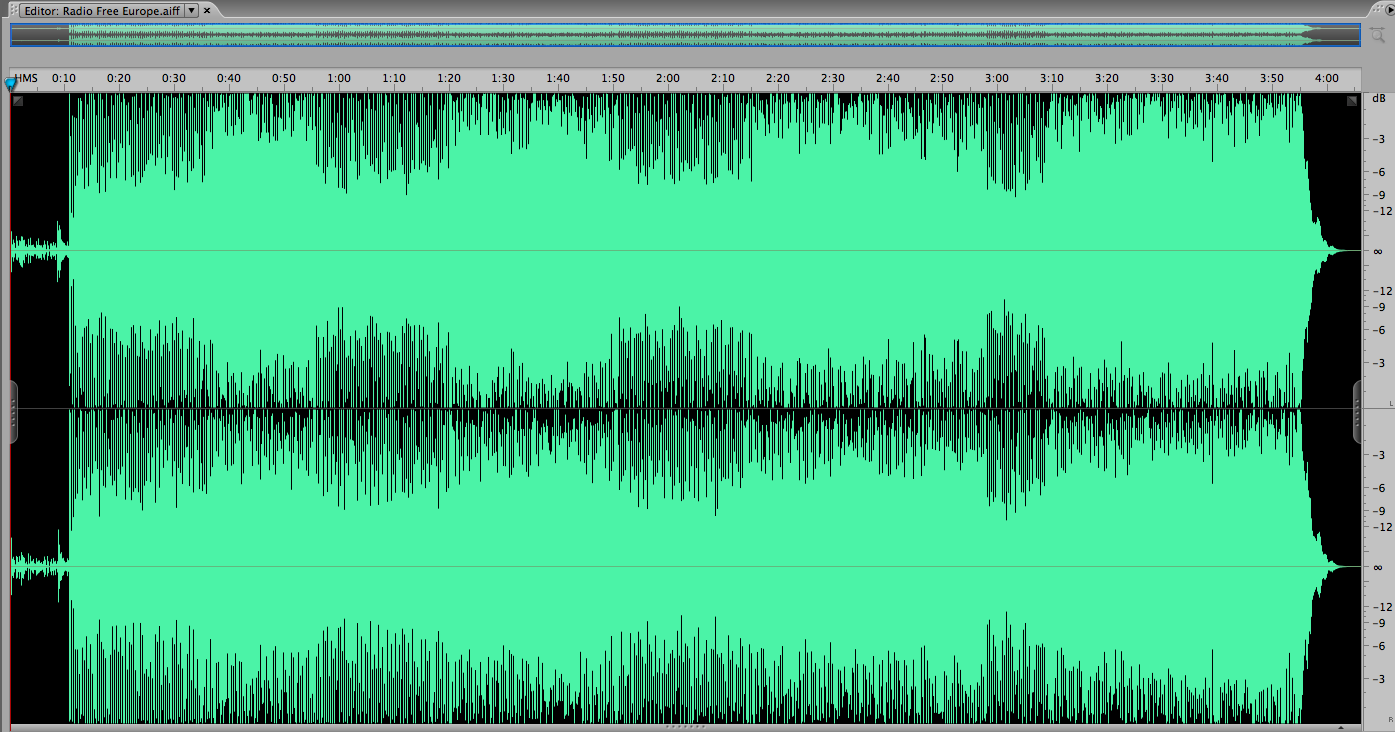Click 2:00 on the time ruler

point(668,78)
